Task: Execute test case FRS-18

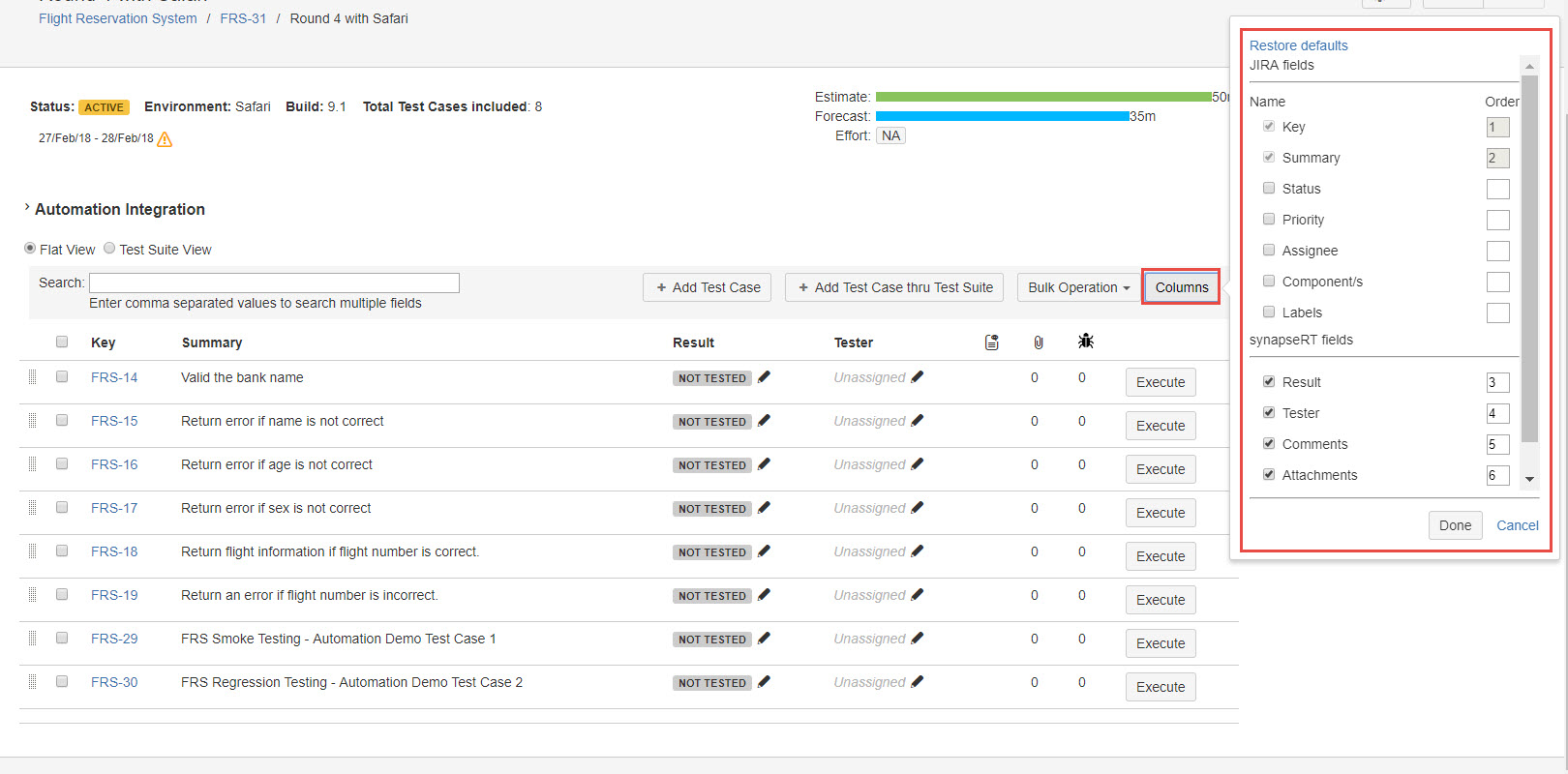Action: pyautogui.click(x=1161, y=556)
